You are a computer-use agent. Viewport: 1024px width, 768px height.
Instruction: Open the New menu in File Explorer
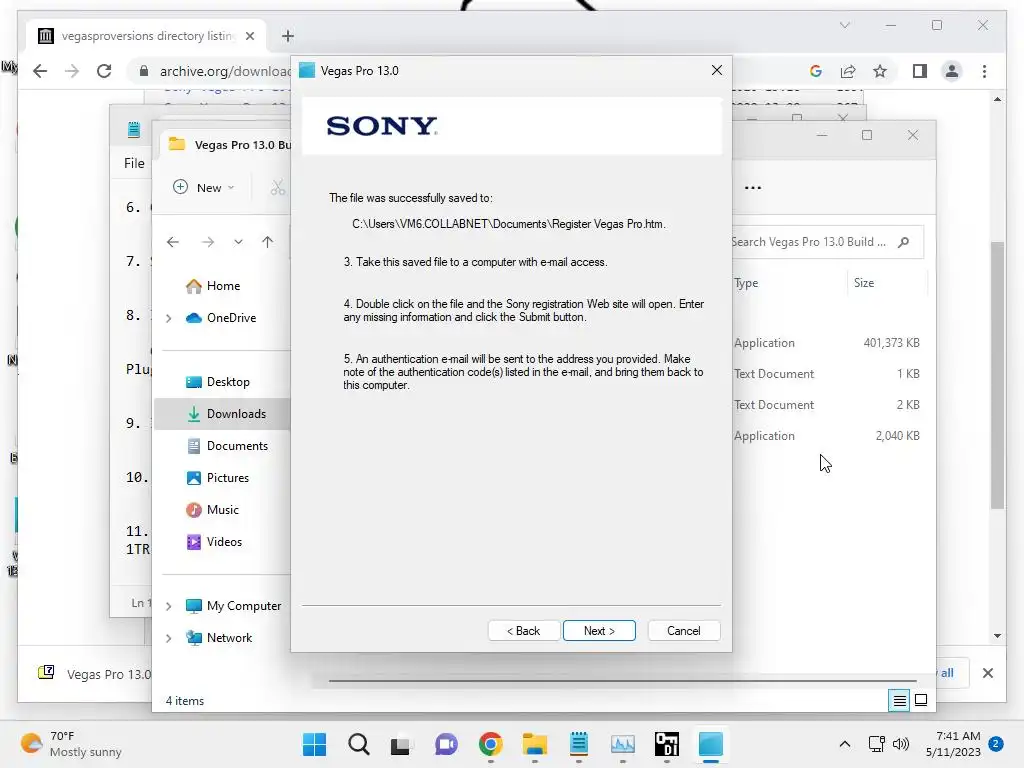[x=204, y=187]
